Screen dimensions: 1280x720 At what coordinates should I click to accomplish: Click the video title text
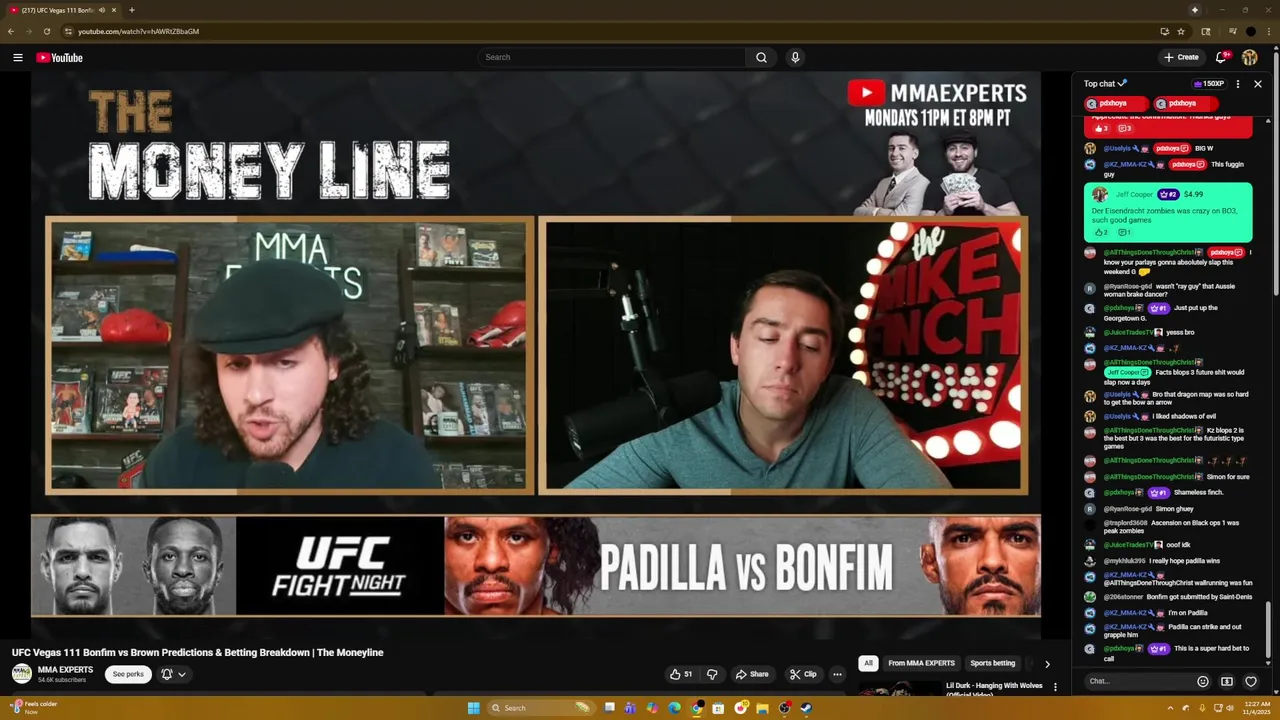coord(198,653)
